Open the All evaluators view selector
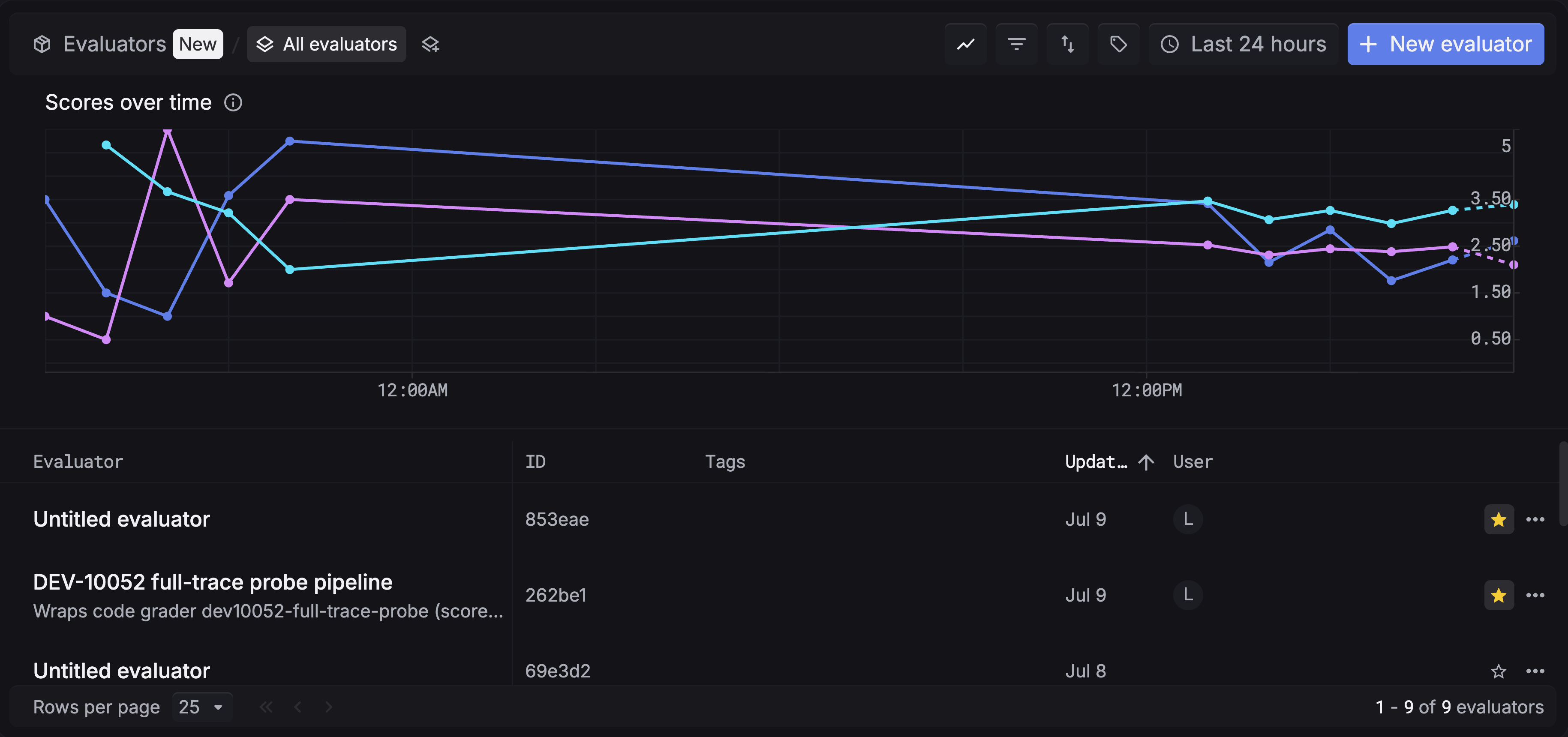This screenshot has width=1568, height=737. pyautogui.click(x=326, y=45)
